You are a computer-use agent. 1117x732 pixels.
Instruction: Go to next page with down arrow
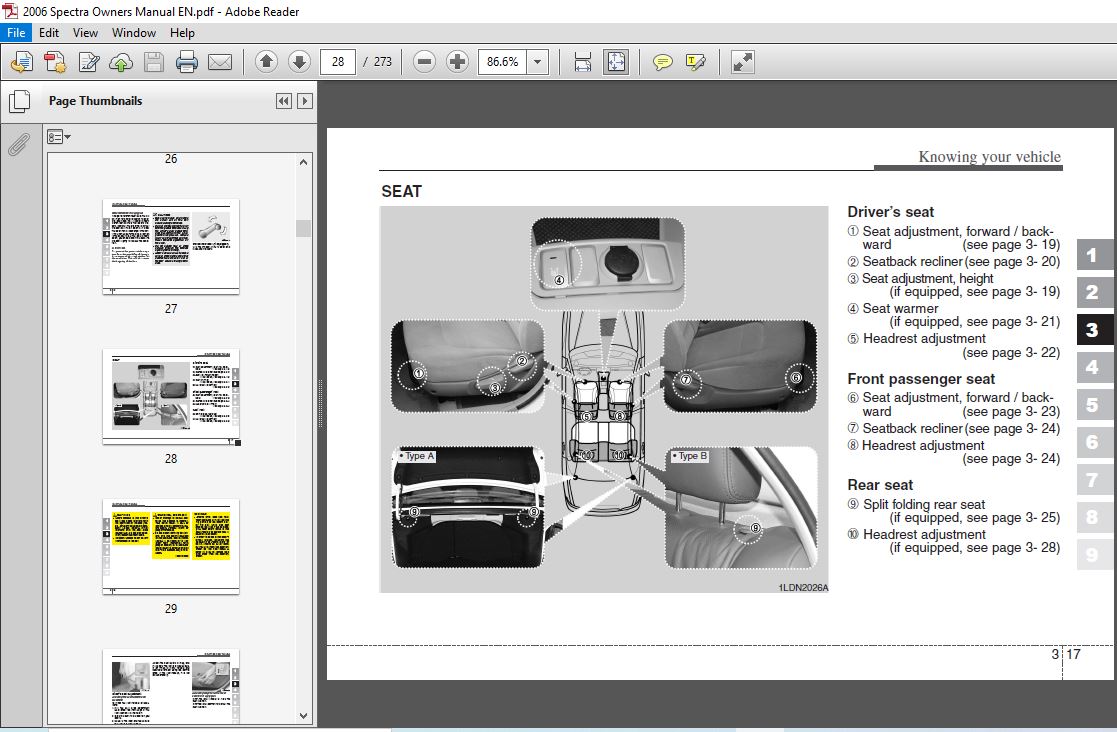[299, 62]
